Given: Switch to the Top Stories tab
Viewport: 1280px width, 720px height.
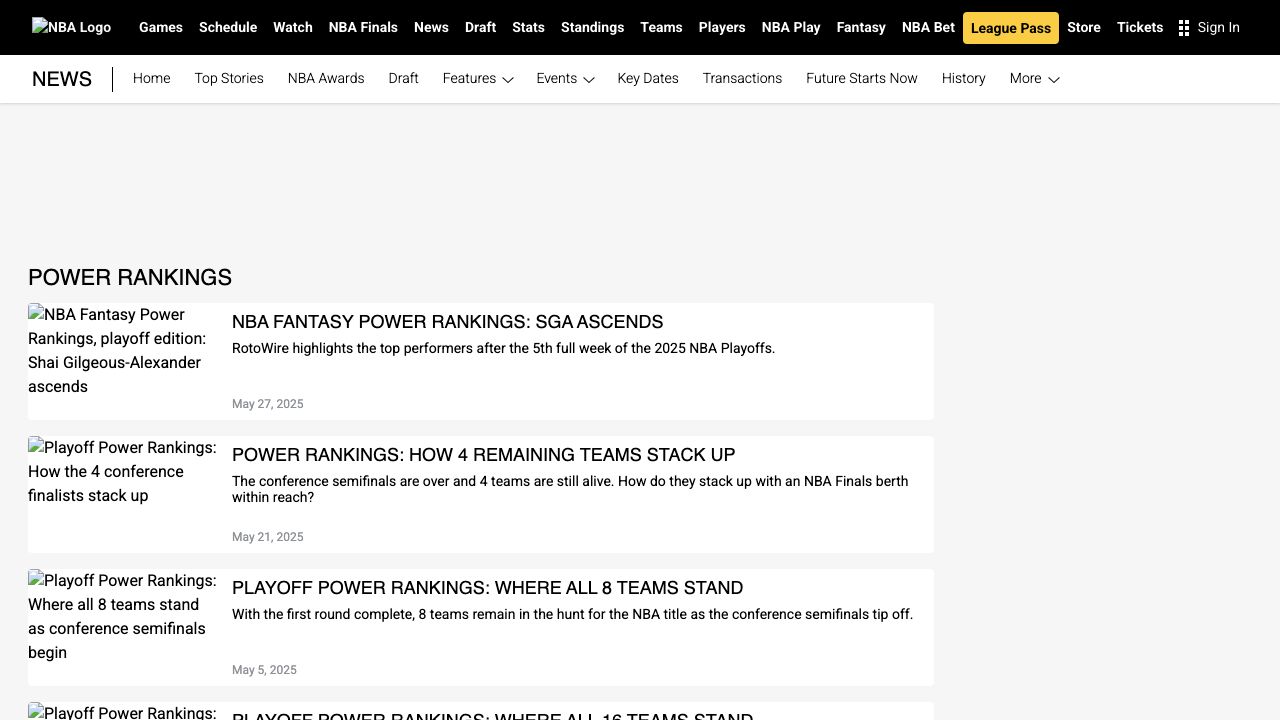Looking at the screenshot, I should click(229, 79).
